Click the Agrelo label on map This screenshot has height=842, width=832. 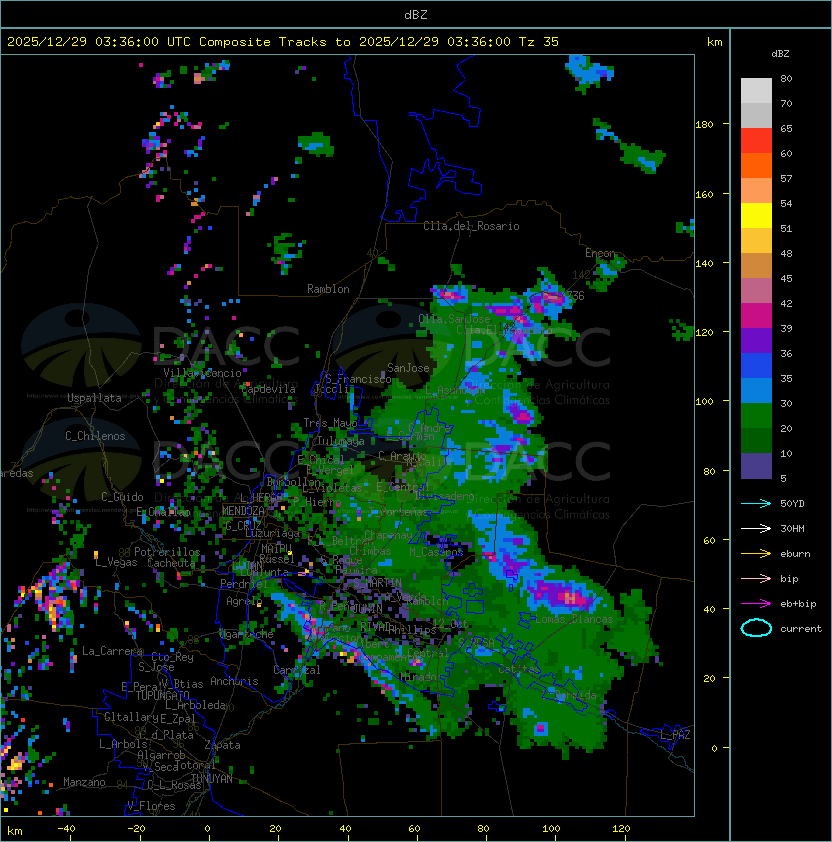click(244, 601)
